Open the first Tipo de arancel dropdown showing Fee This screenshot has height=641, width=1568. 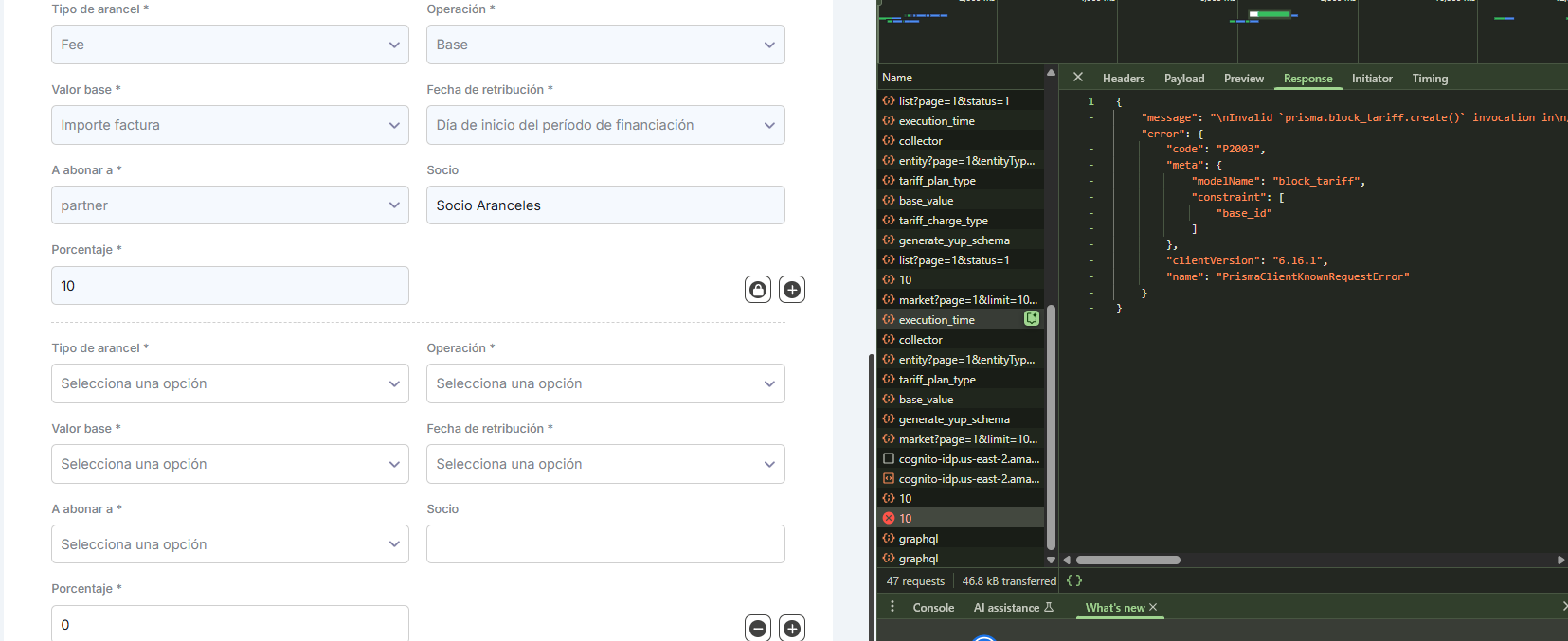pyautogui.click(x=229, y=45)
